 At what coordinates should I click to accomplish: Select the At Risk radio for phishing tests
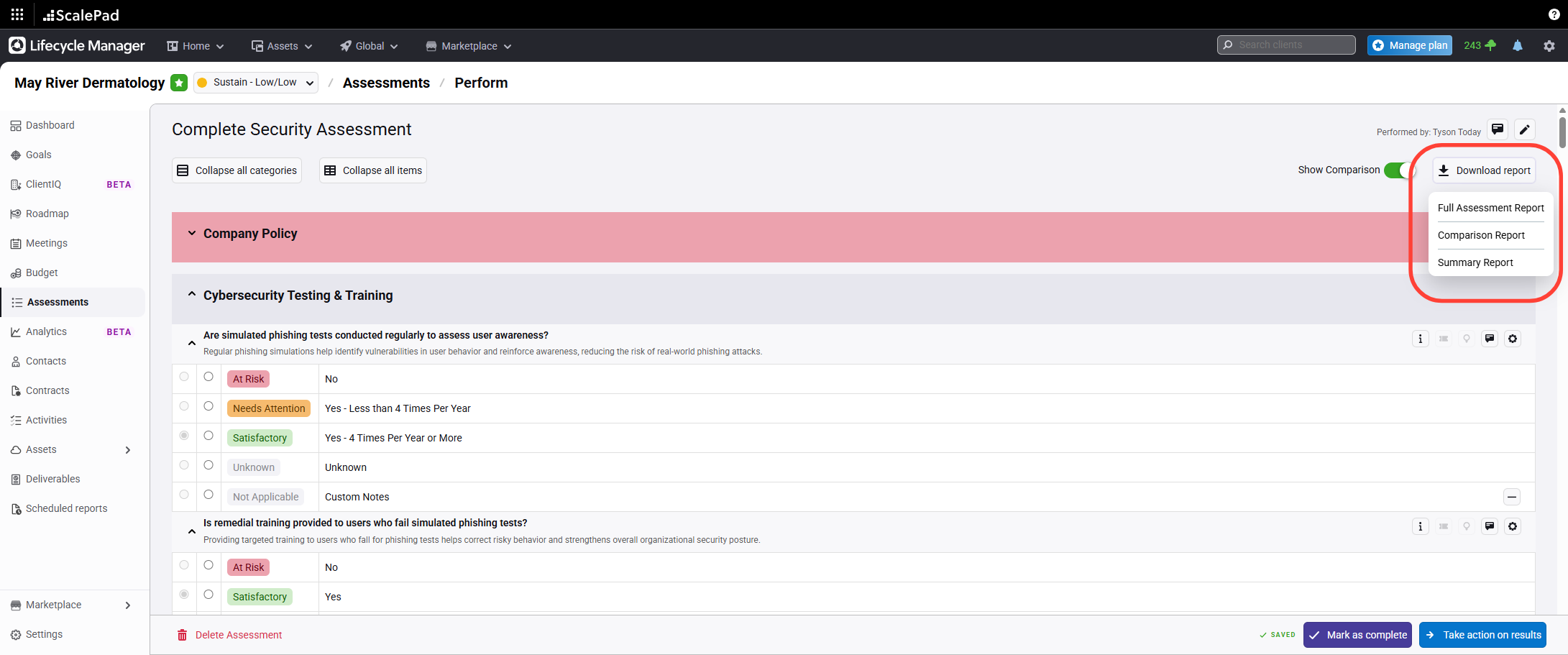[x=208, y=377]
